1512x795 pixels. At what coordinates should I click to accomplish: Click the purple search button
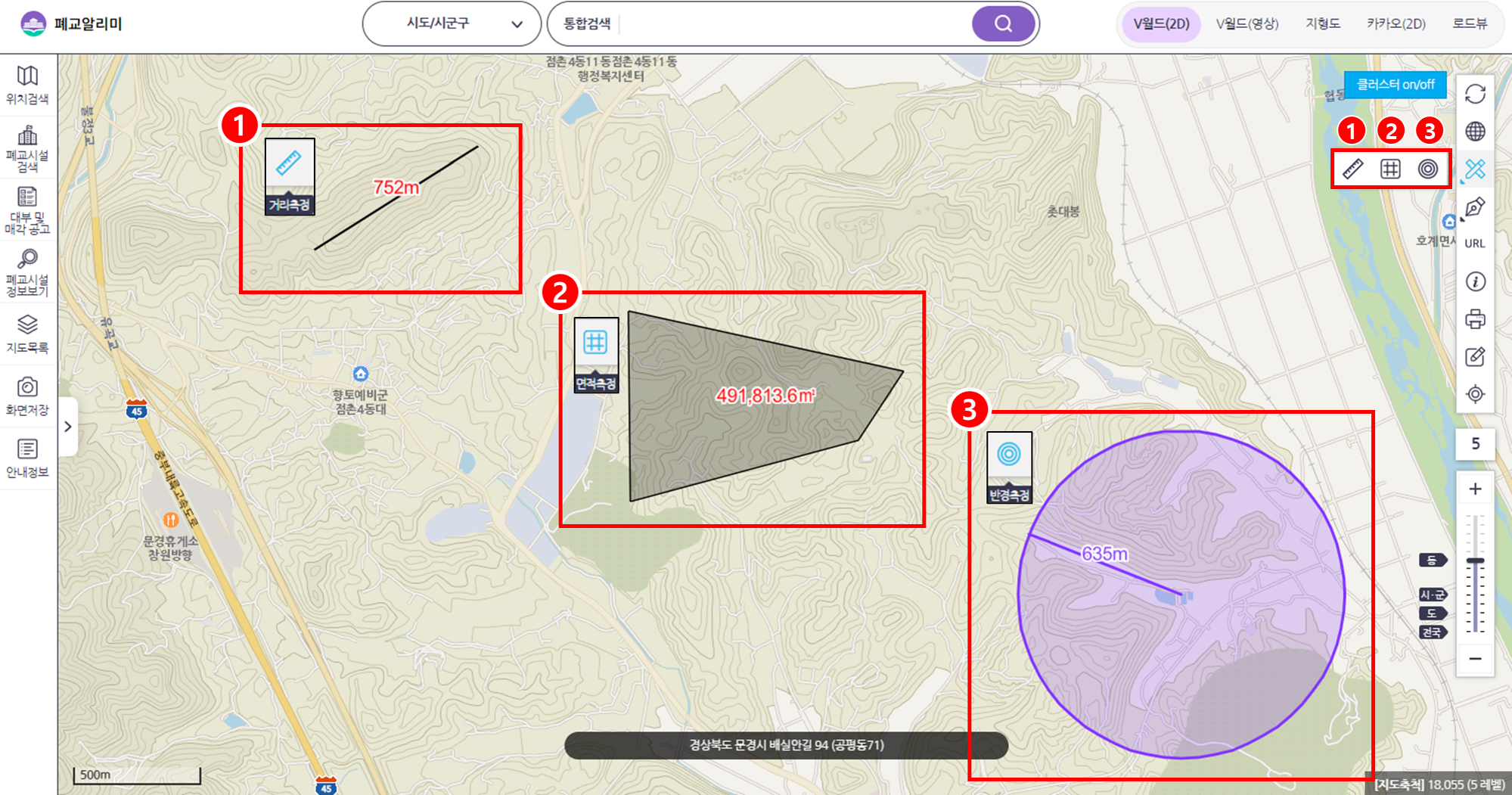(1003, 24)
